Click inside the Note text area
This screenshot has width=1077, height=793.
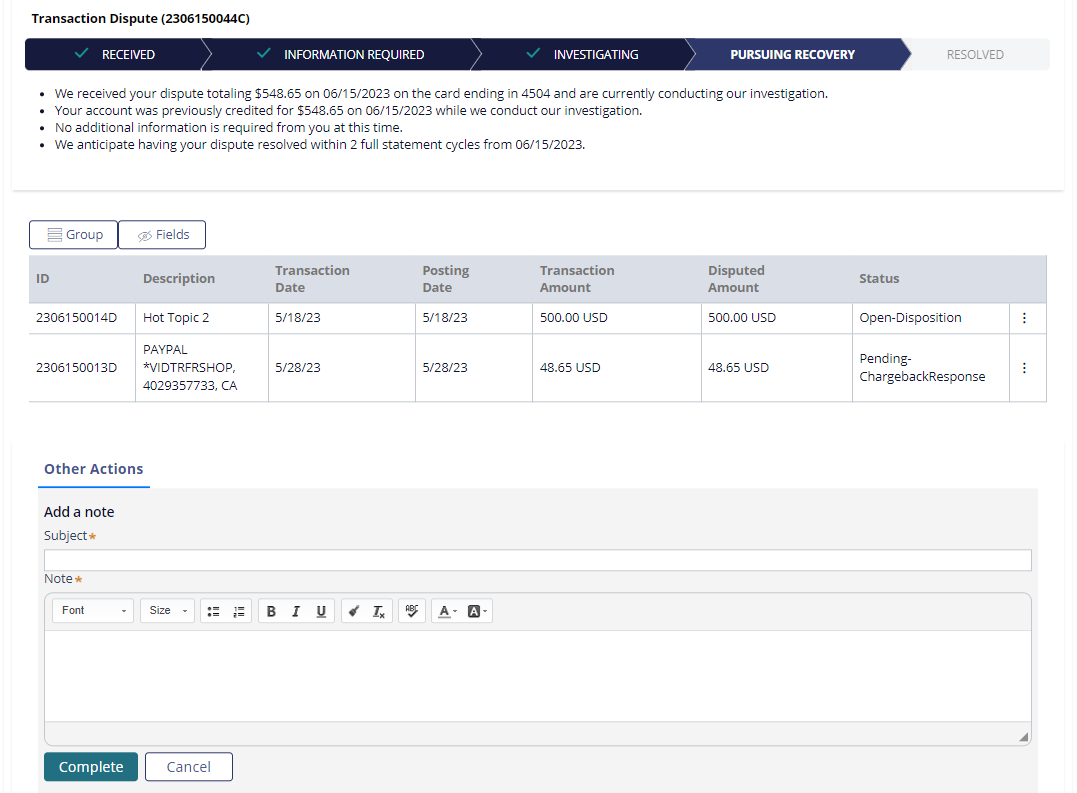point(538,676)
